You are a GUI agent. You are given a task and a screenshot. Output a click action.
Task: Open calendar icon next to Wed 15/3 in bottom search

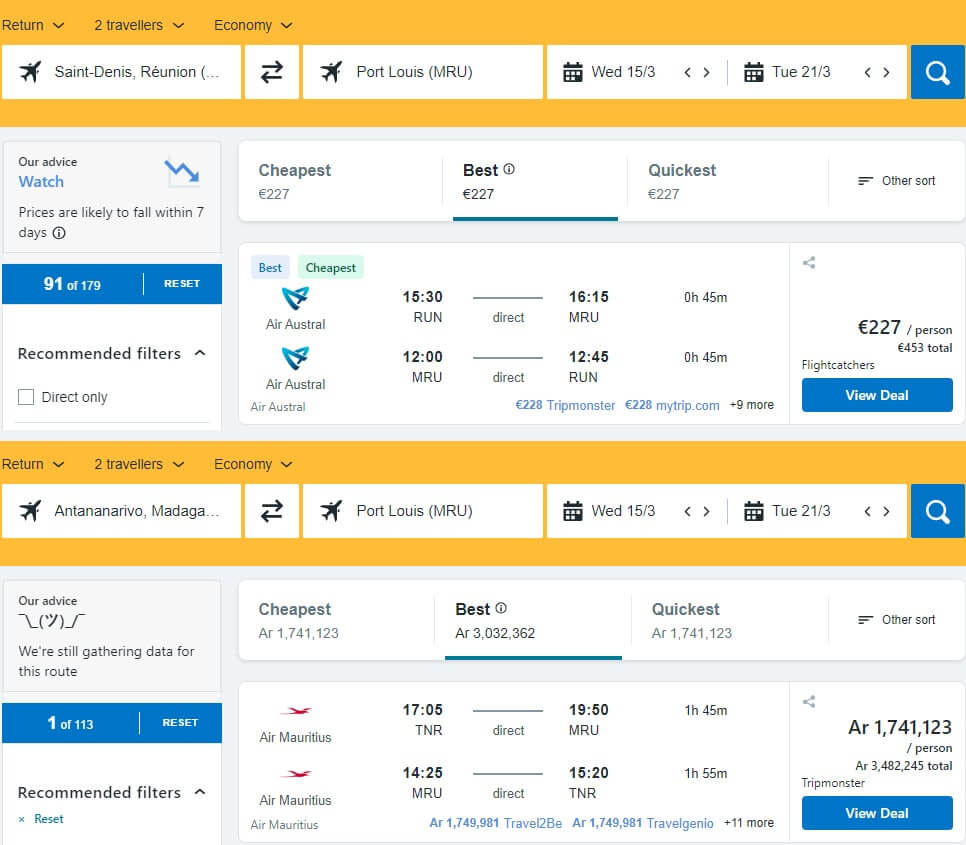click(572, 511)
